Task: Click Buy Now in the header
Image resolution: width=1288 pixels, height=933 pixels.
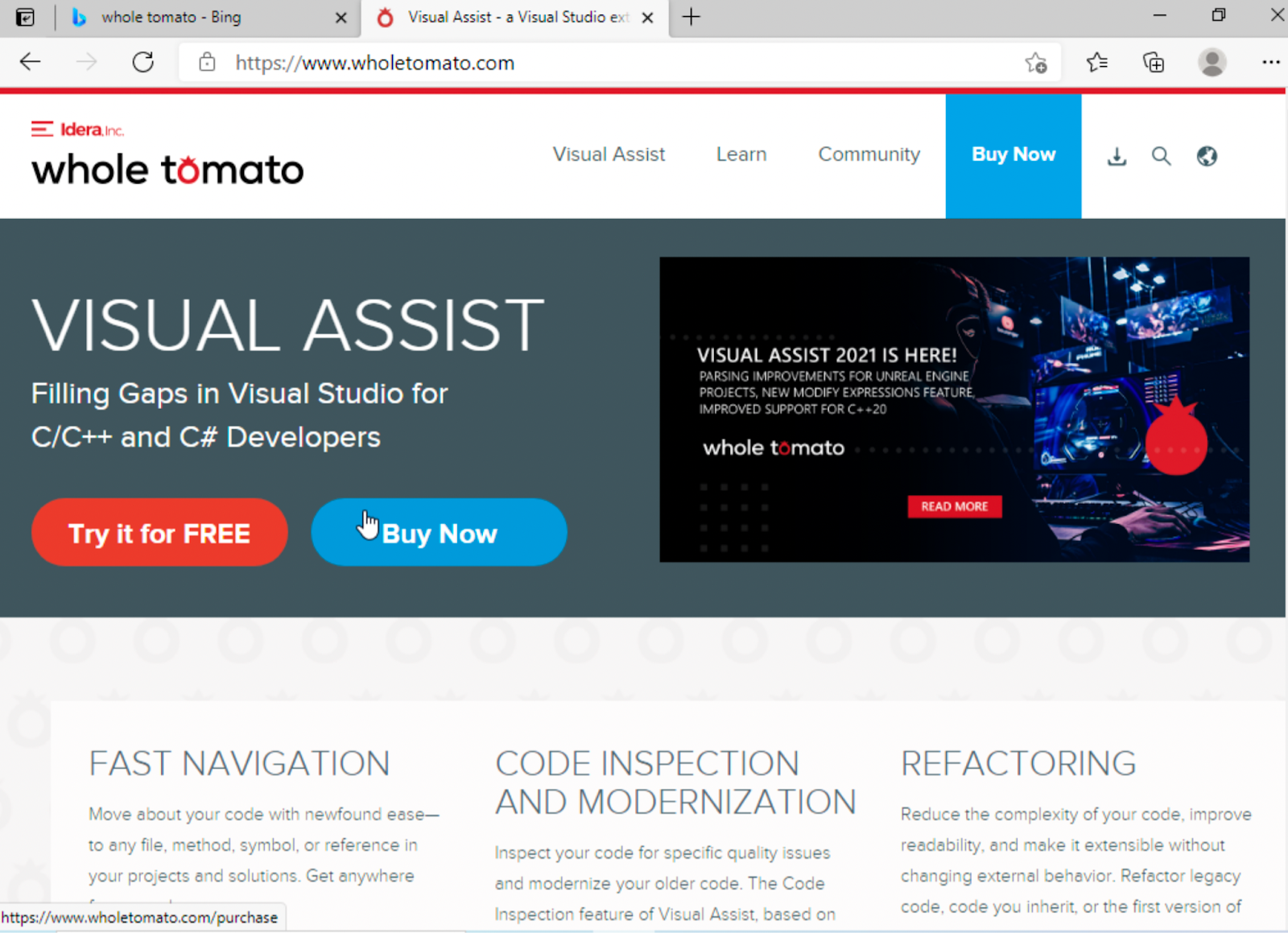Action: coord(1013,155)
